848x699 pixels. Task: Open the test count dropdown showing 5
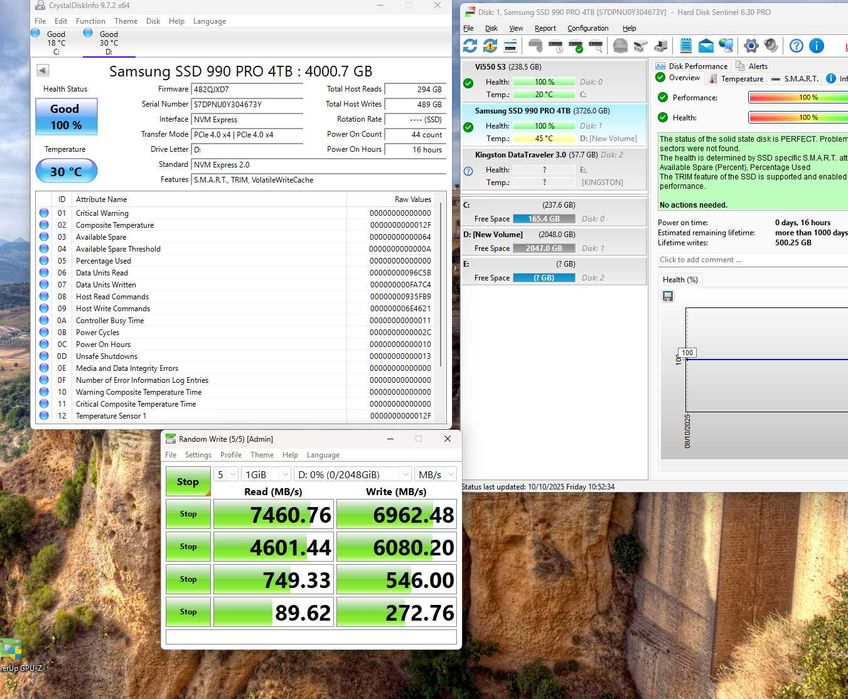pos(226,474)
